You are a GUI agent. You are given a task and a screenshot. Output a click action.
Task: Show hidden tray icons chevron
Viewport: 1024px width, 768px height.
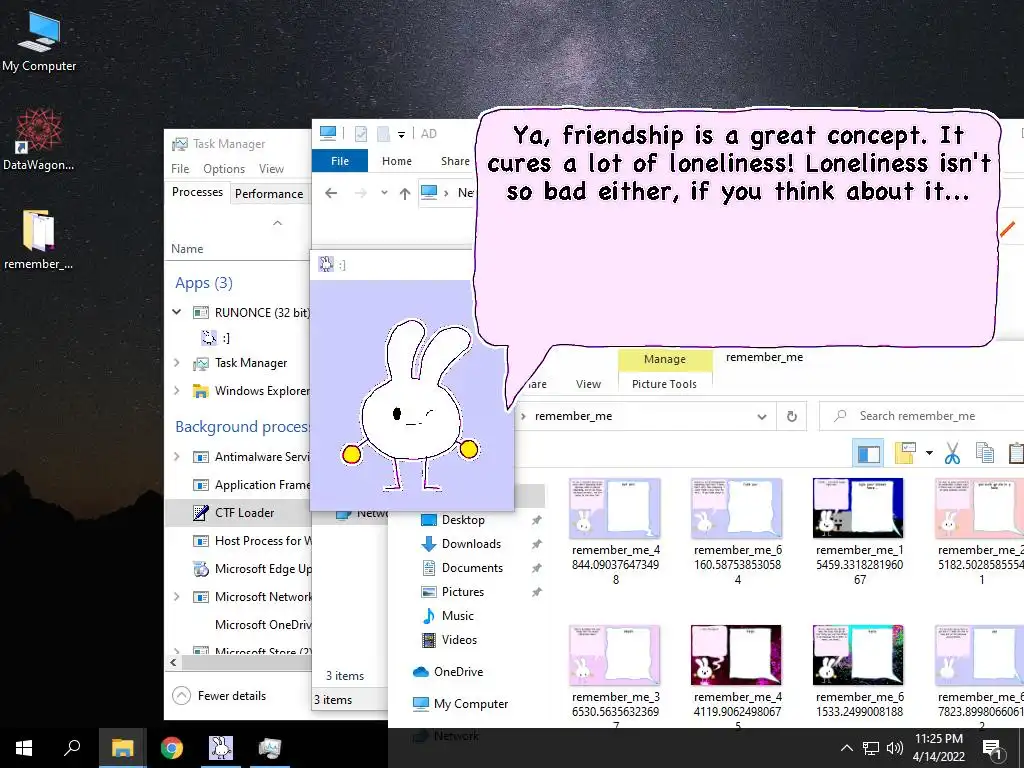click(x=846, y=748)
